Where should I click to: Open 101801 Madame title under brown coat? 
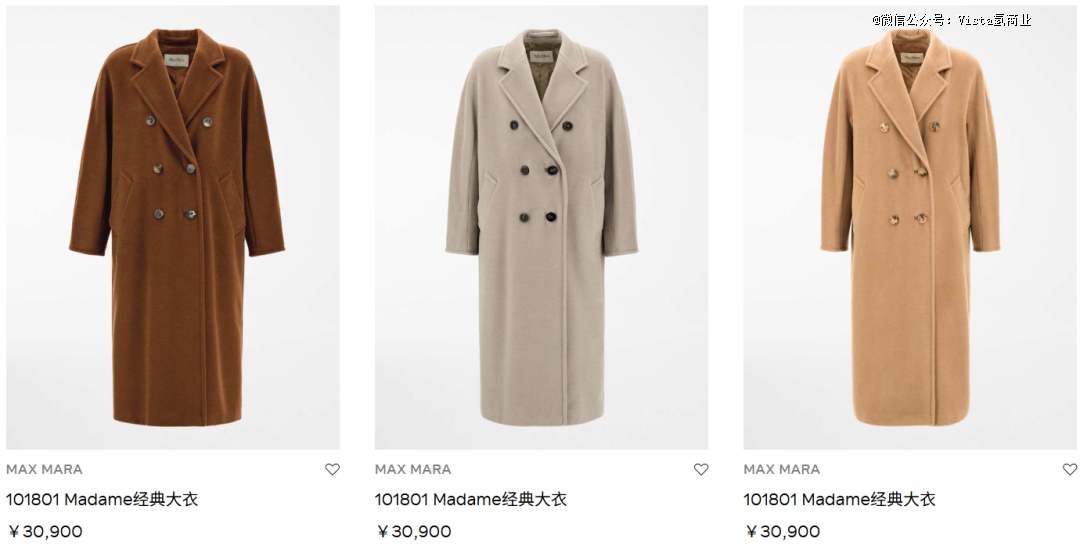tap(102, 499)
